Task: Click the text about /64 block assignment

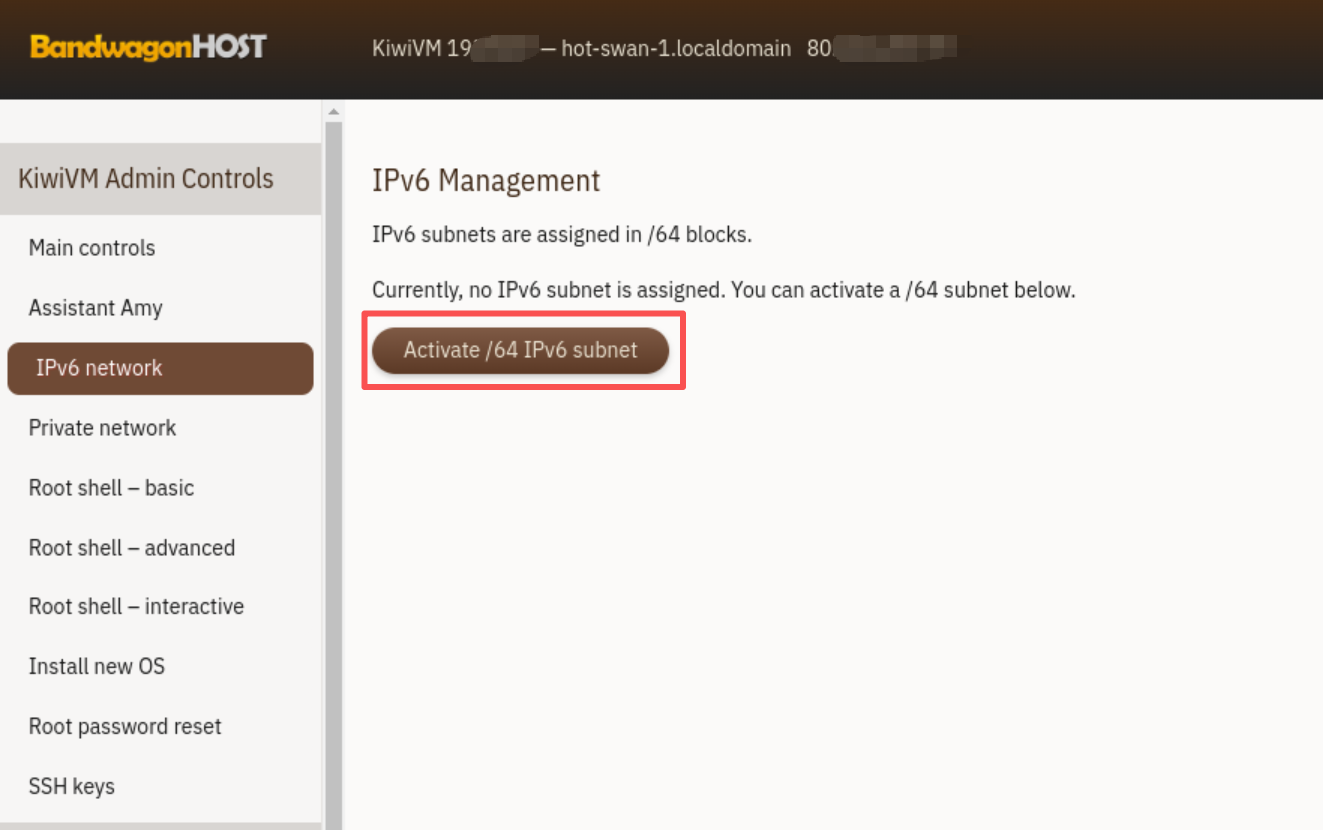Action: pyautogui.click(x=561, y=236)
